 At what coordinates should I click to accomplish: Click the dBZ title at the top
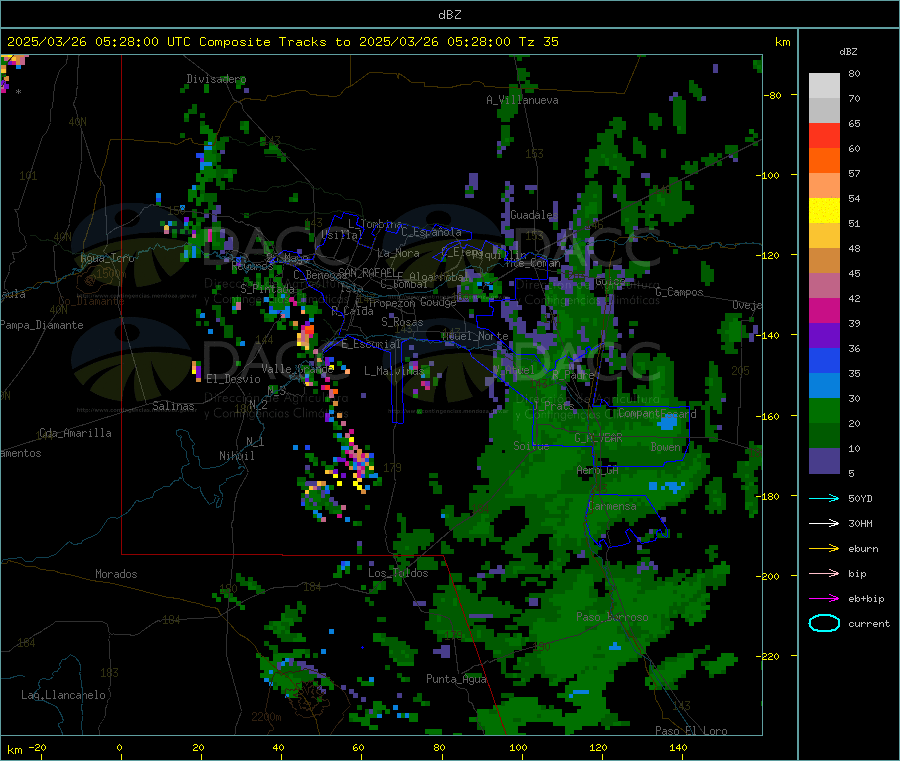point(449,14)
